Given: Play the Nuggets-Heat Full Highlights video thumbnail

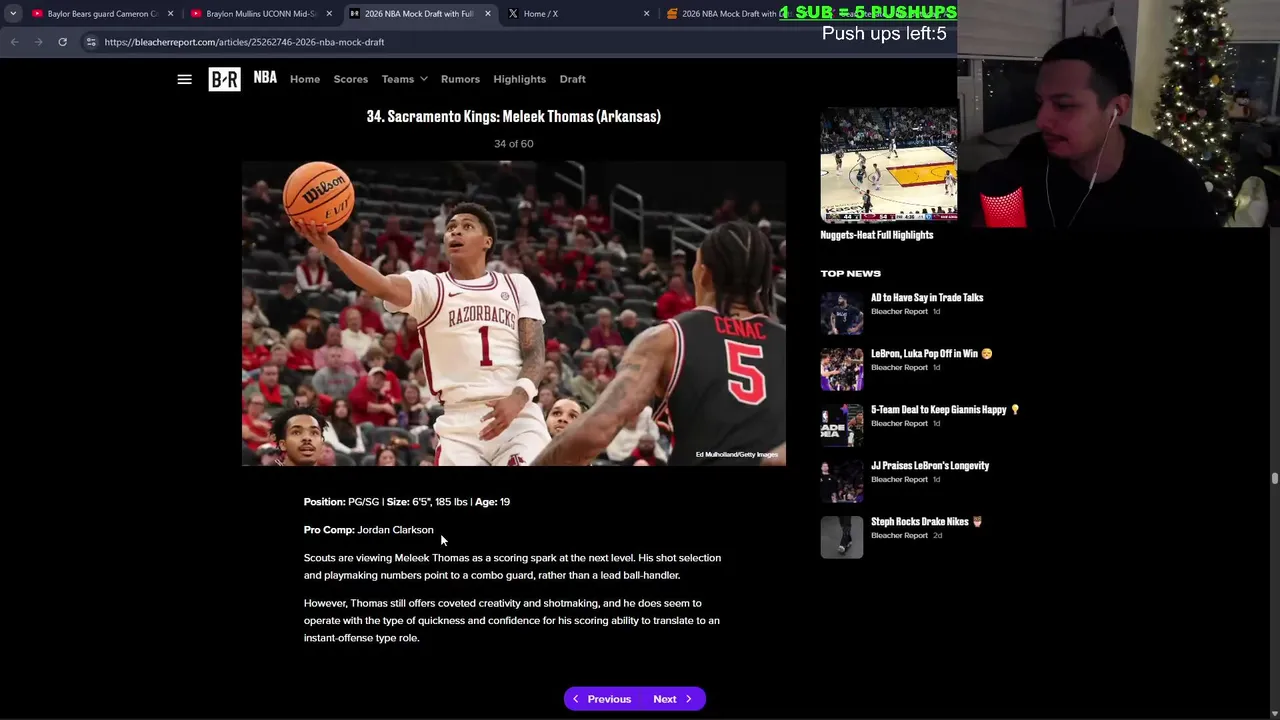Looking at the screenshot, I should 888,164.
